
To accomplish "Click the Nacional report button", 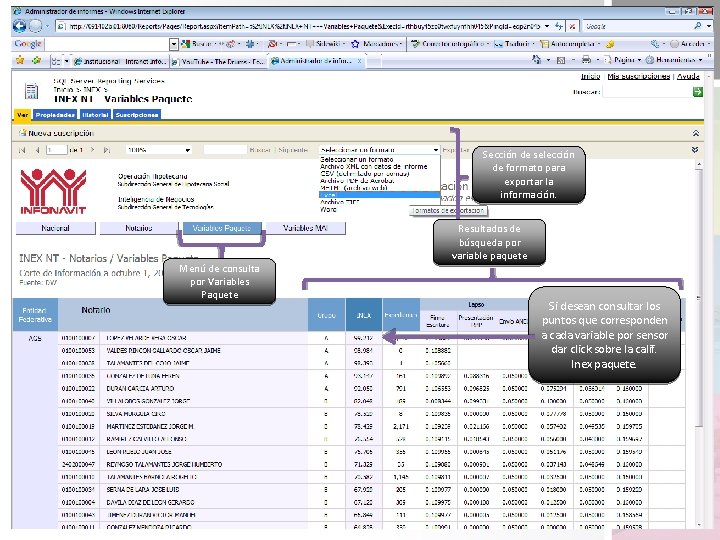I will point(56,228).
